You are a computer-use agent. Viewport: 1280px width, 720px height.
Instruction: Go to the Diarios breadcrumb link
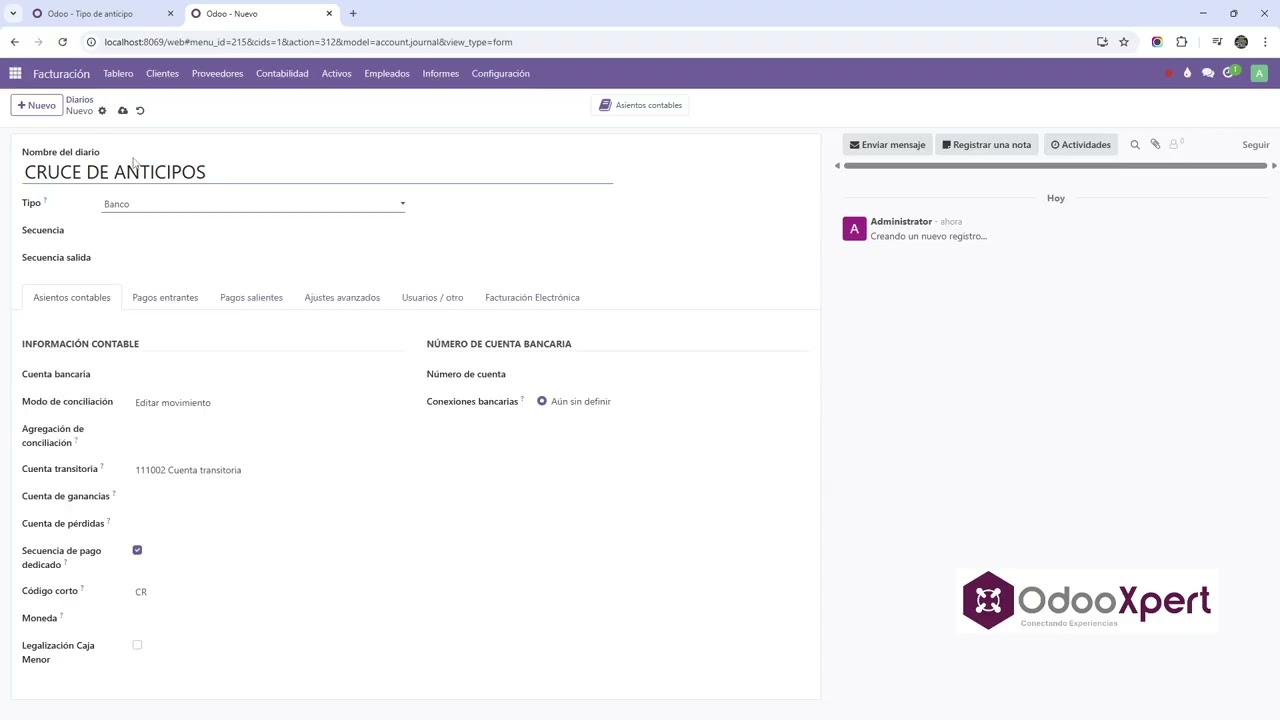click(x=80, y=100)
